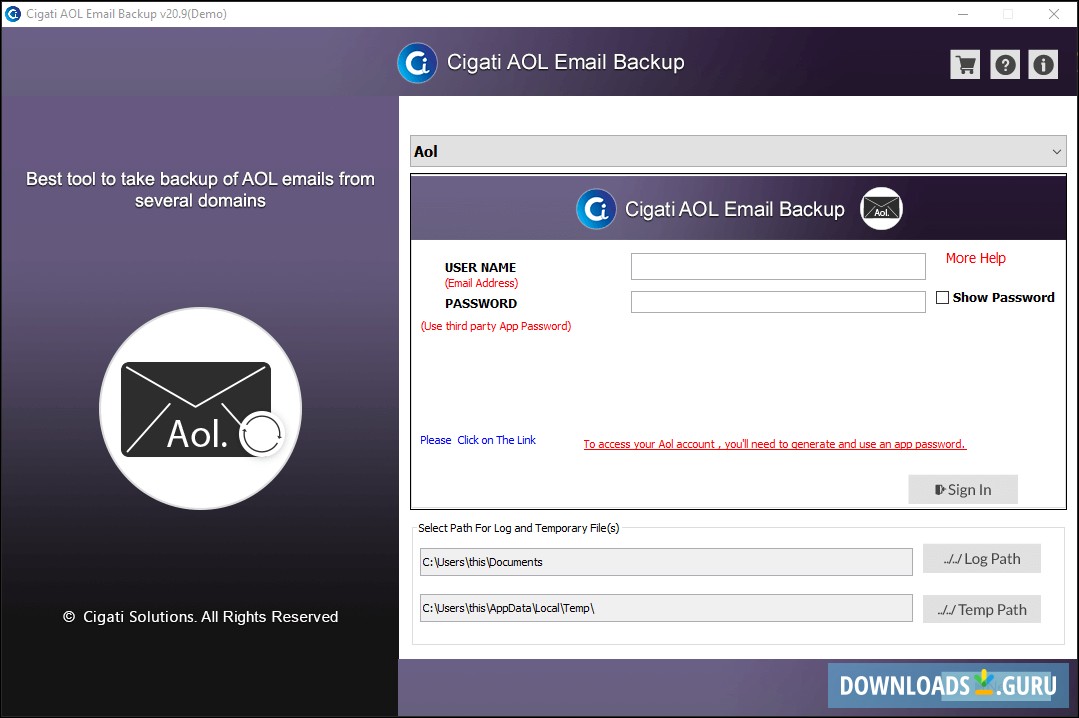Click the large Aol mail backup illustration

200,408
